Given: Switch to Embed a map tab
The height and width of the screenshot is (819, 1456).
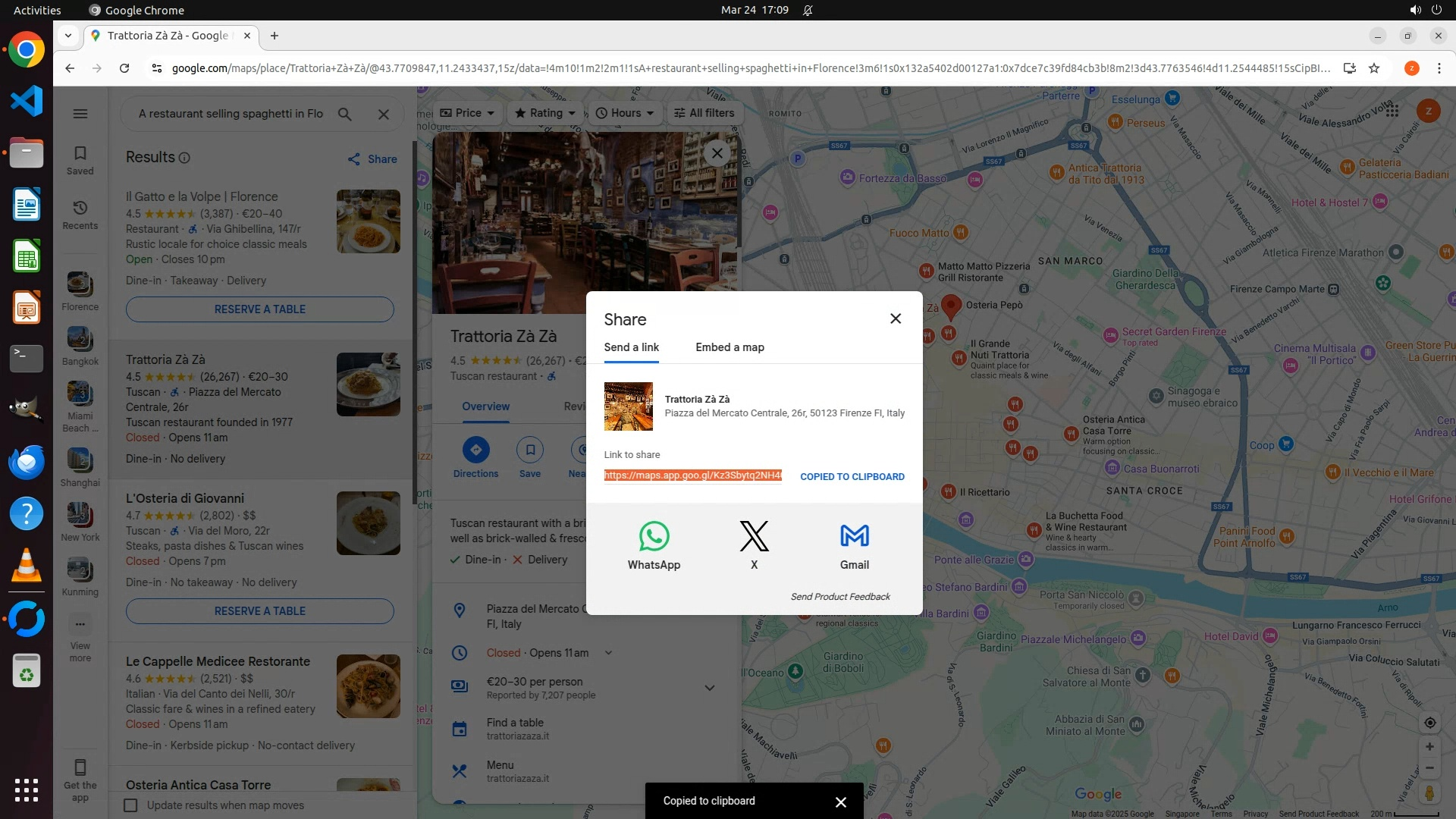Looking at the screenshot, I should click(730, 347).
